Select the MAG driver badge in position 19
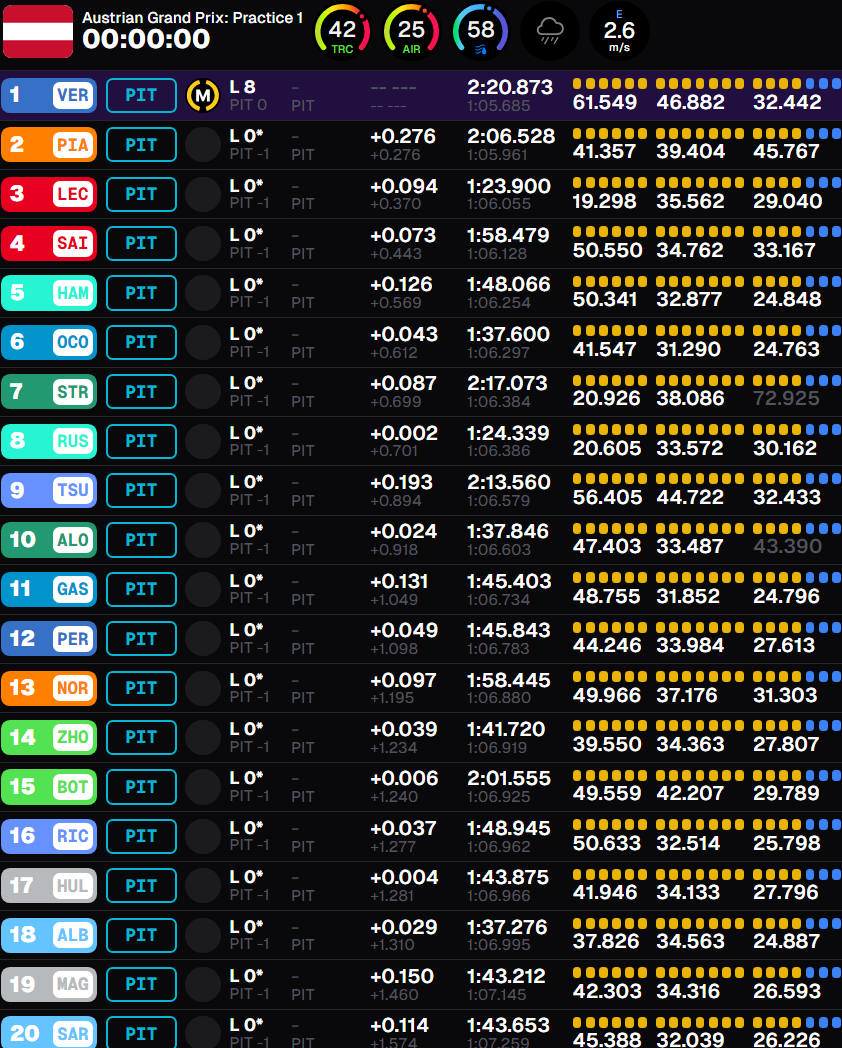 49,985
